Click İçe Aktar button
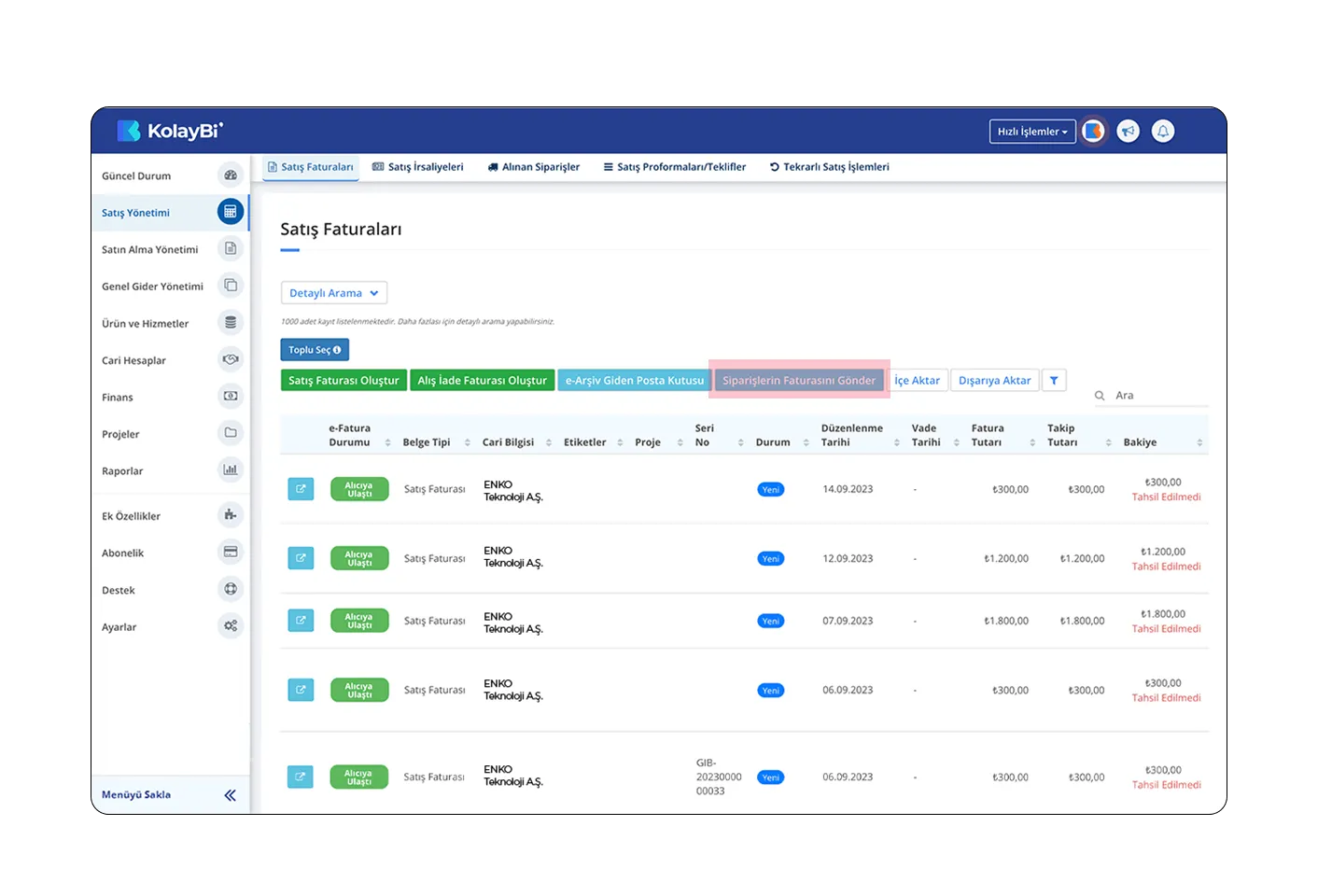 tap(918, 380)
